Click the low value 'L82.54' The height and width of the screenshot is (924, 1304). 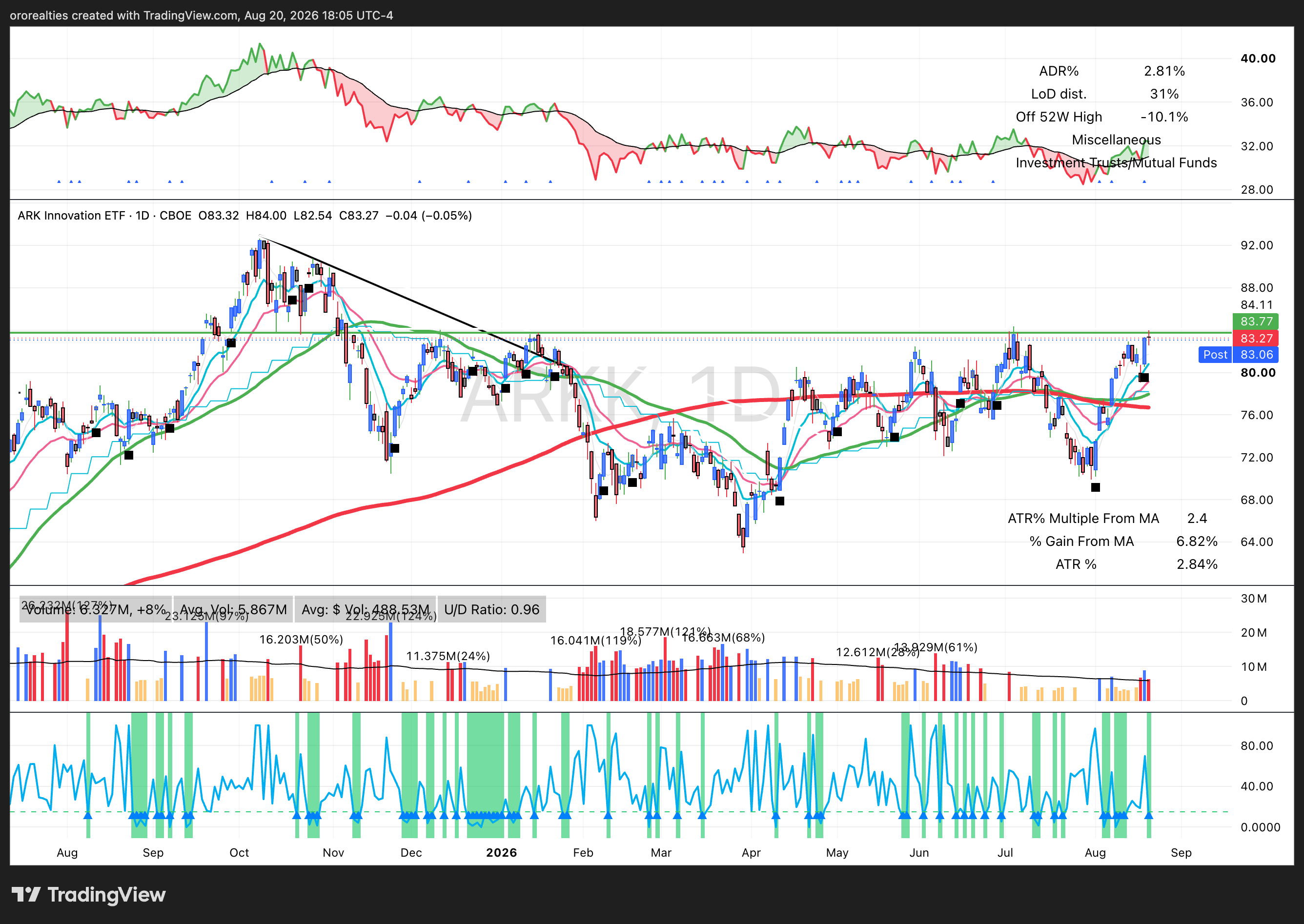click(x=312, y=216)
